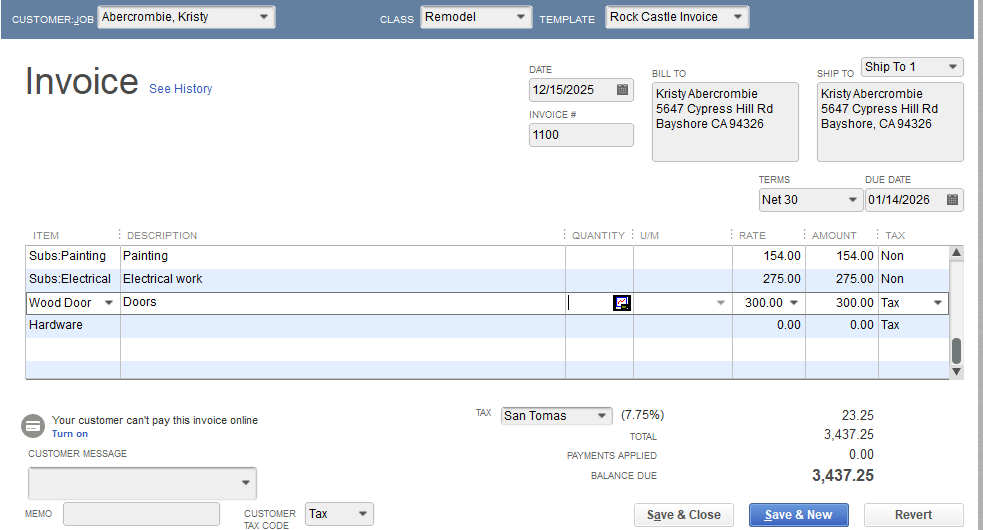Open the Class dropdown showing Remodel

(520, 17)
